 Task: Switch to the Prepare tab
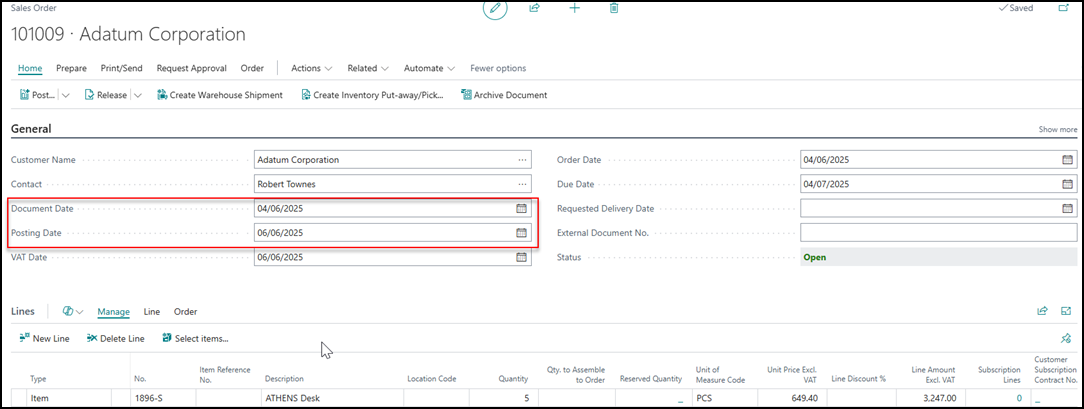pyautogui.click(x=71, y=68)
